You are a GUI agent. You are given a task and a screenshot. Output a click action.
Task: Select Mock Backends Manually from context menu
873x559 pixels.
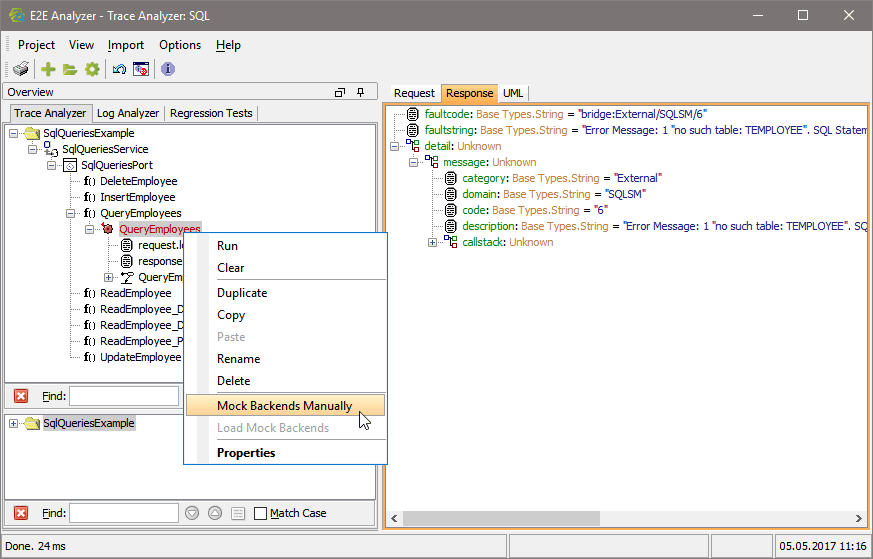pyautogui.click(x=284, y=406)
